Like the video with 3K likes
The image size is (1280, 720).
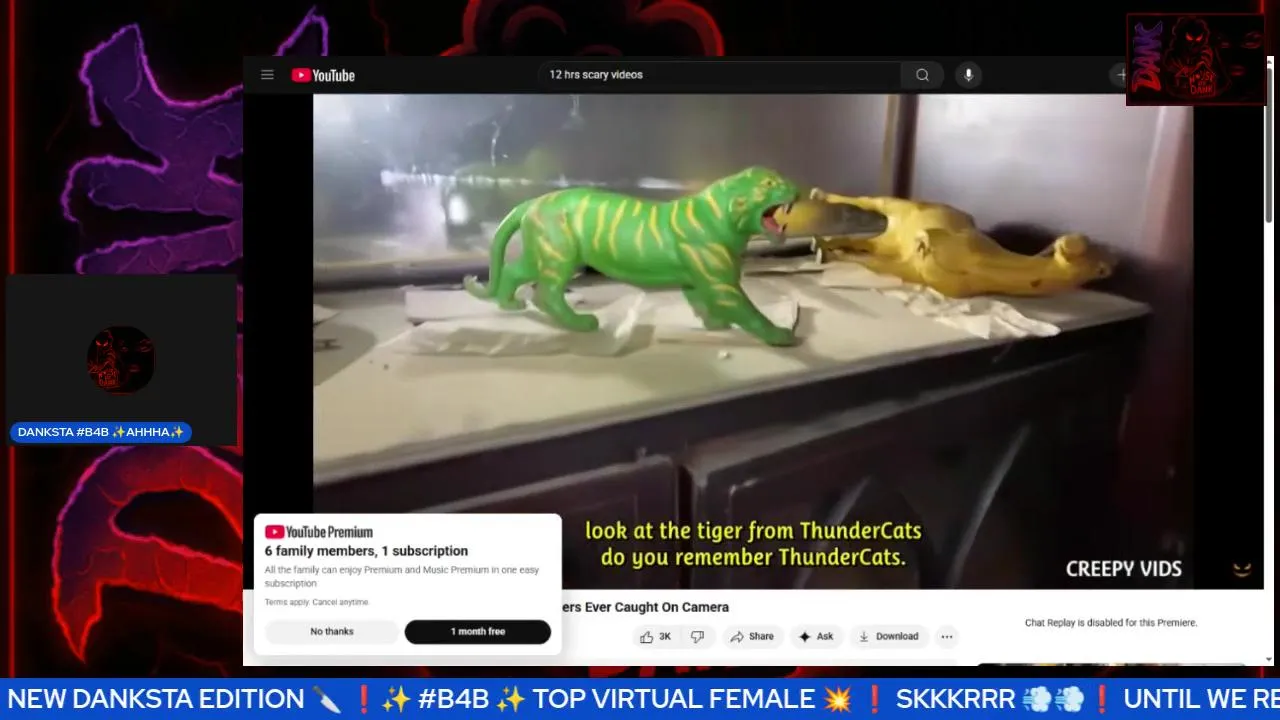(x=655, y=636)
